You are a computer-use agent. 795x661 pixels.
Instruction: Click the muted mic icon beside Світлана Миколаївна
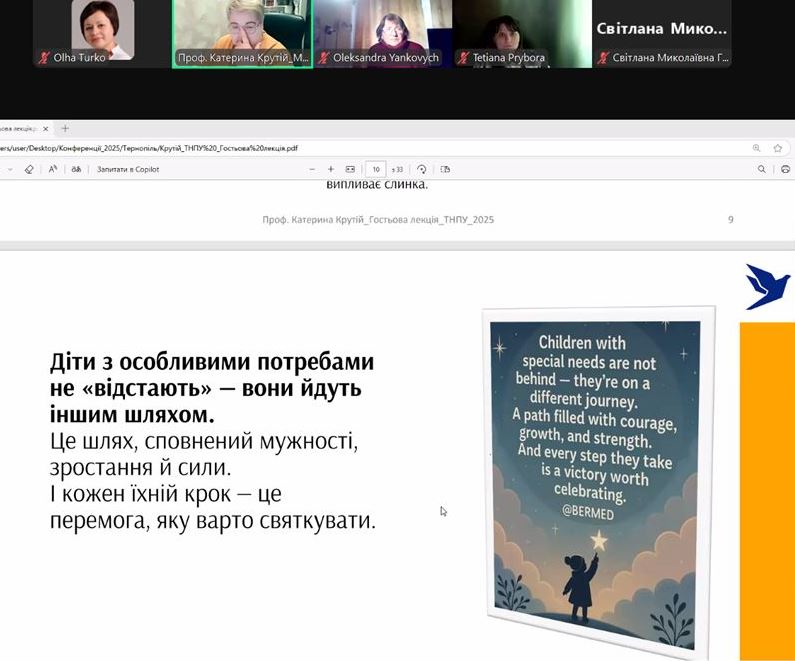pyautogui.click(x=603, y=58)
